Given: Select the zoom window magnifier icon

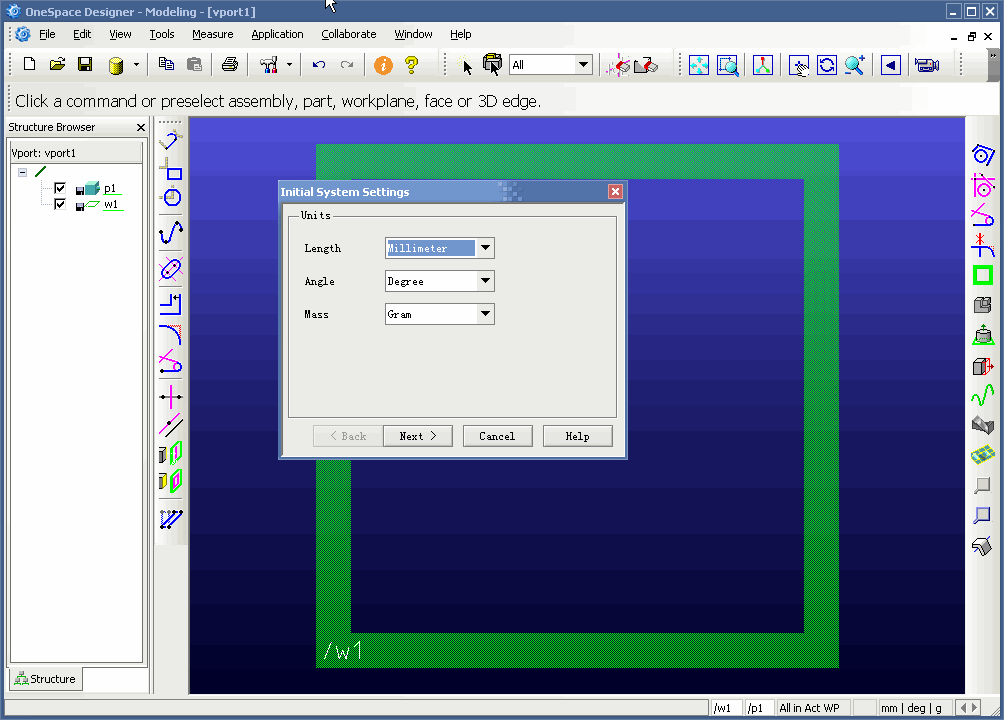Looking at the screenshot, I should coord(728,65).
